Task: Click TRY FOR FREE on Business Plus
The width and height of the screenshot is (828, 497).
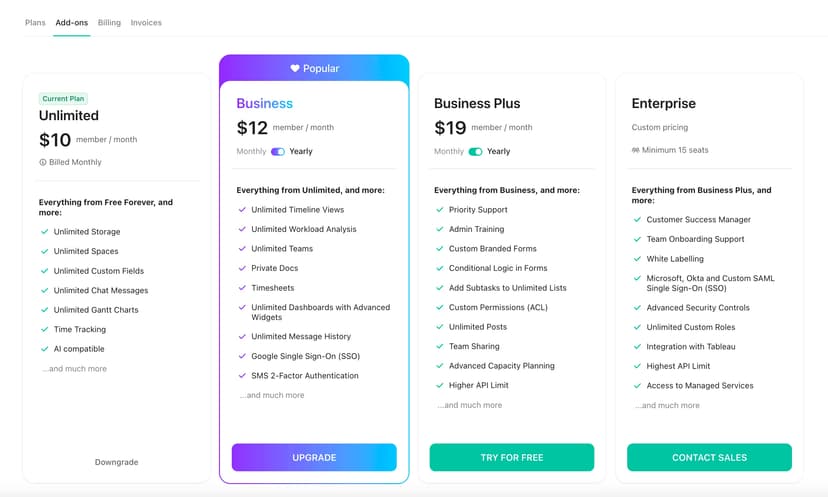Action: click(x=512, y=457)
